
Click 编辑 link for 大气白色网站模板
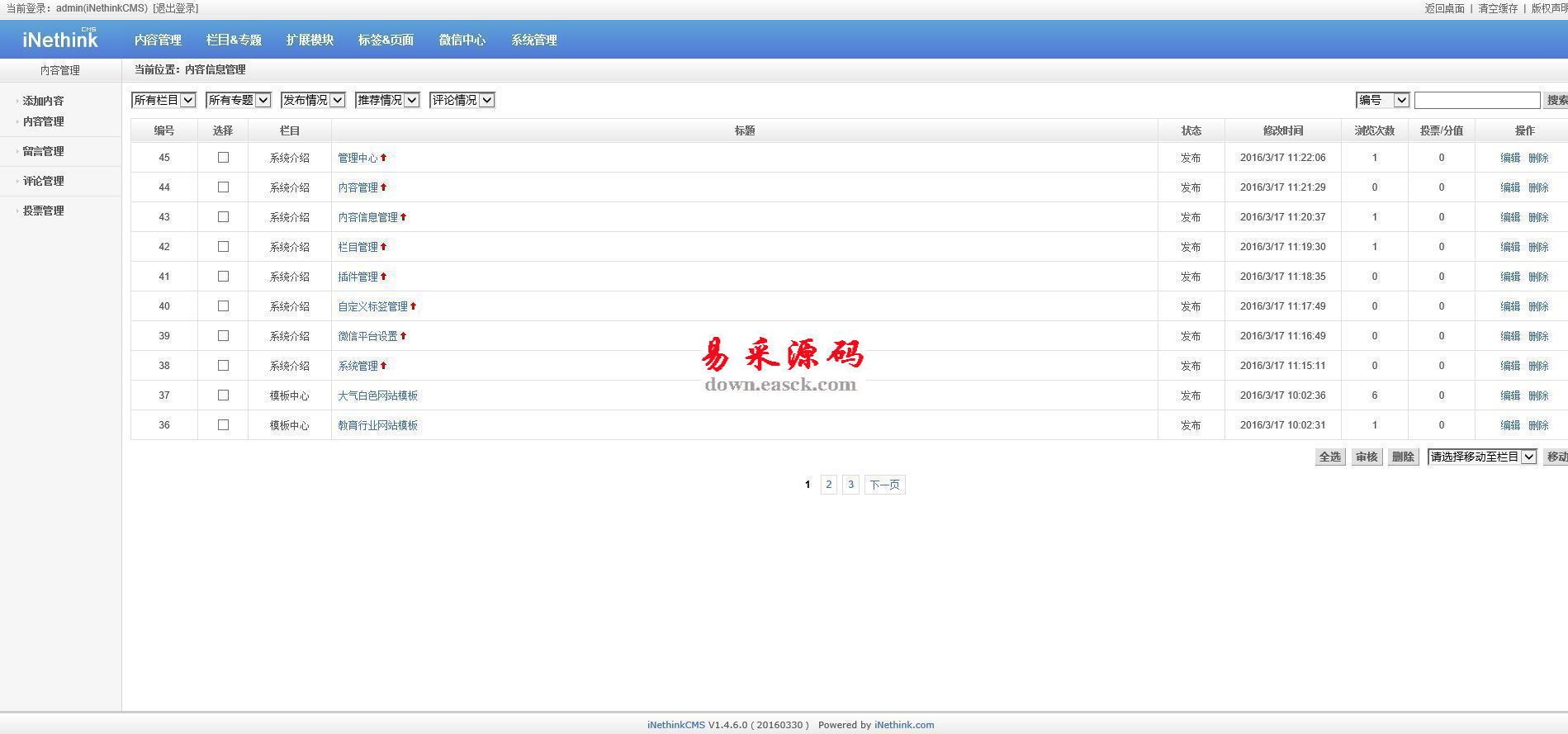1509,395
